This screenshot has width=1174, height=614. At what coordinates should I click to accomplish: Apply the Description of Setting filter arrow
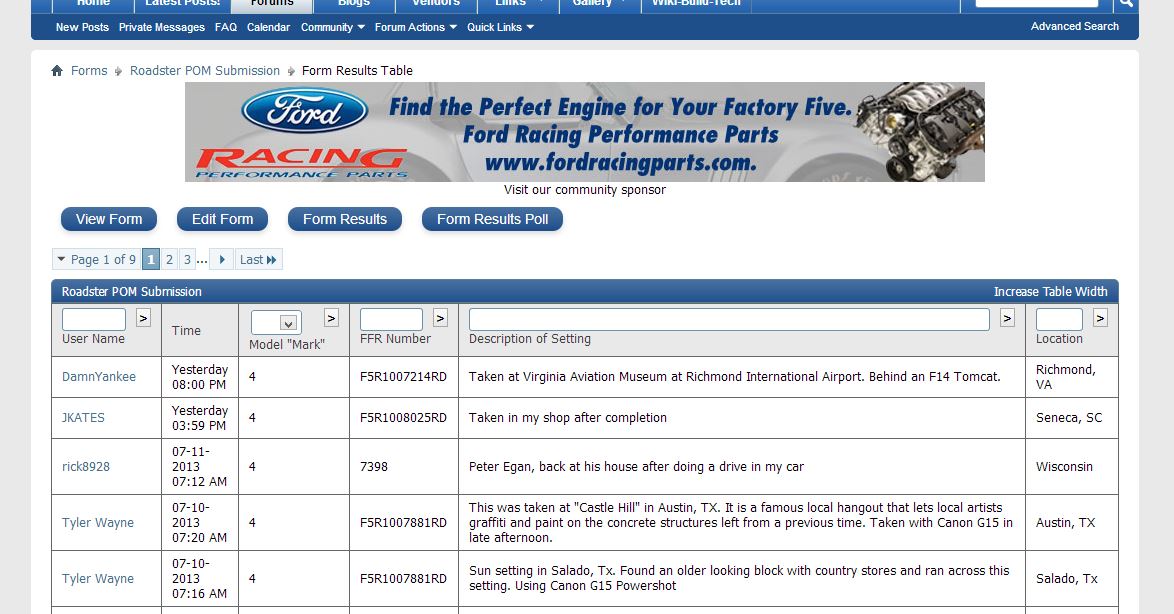click(1007, 318)
